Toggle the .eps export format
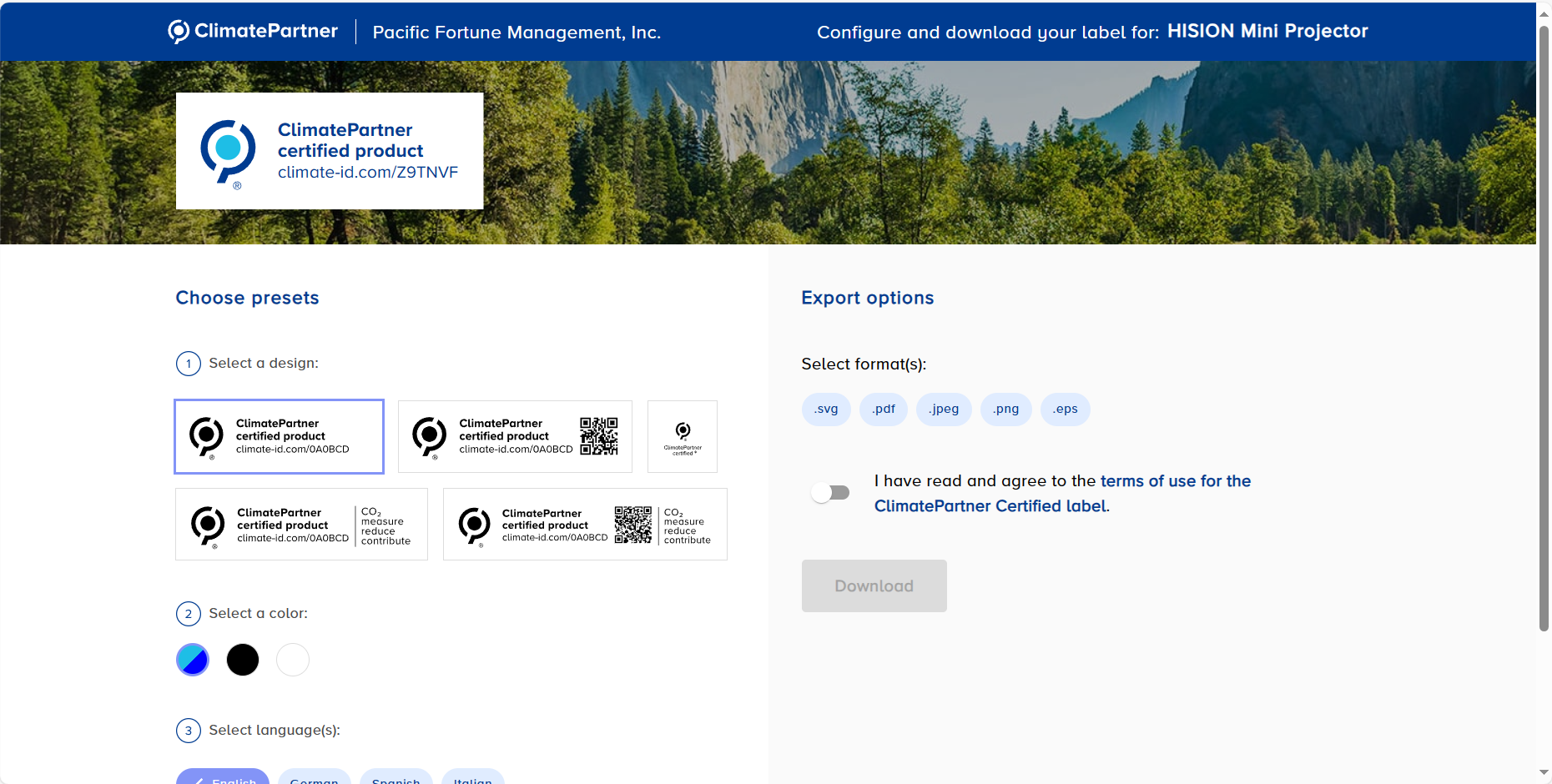 1066,410
